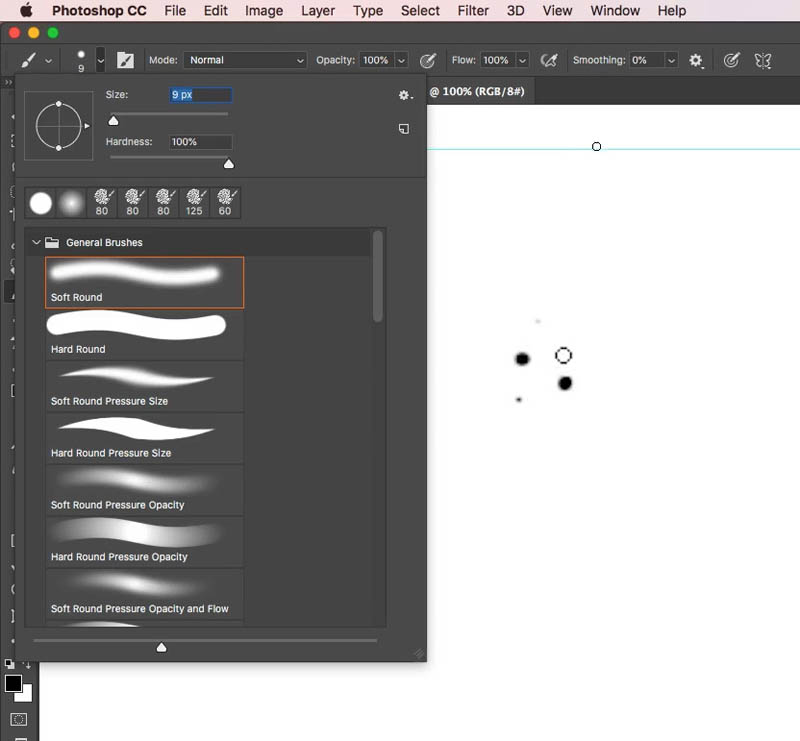Open the Mode Normal dropdown
The width and height of the screenshot is (800, 741).
tap(245, 60)
